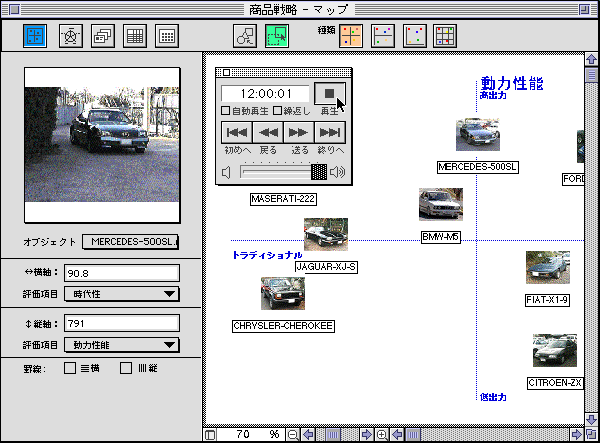Select the BMW-M5 car thumbnail
The height and width of the screenshot is (443, 600).
pos(441,204)
